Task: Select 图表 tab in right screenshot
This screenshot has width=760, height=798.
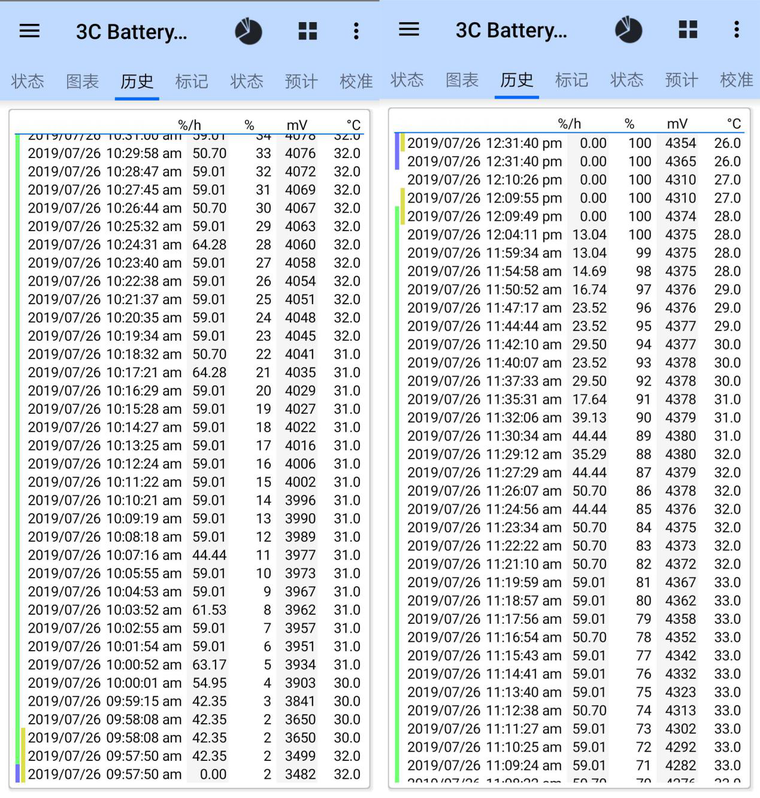Action: point(462,79)
